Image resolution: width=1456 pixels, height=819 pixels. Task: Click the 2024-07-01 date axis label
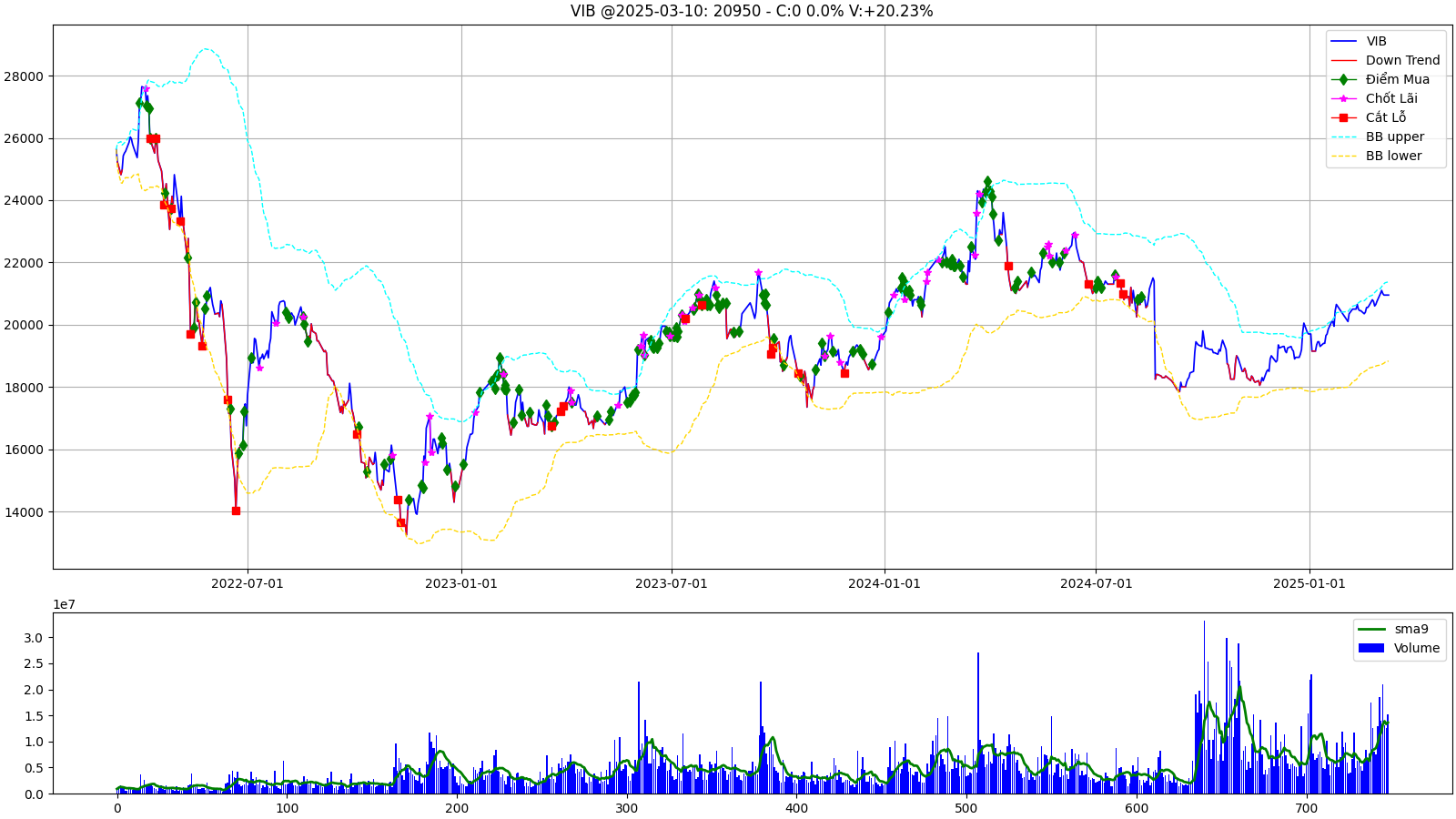click(x=1096, y=583)
